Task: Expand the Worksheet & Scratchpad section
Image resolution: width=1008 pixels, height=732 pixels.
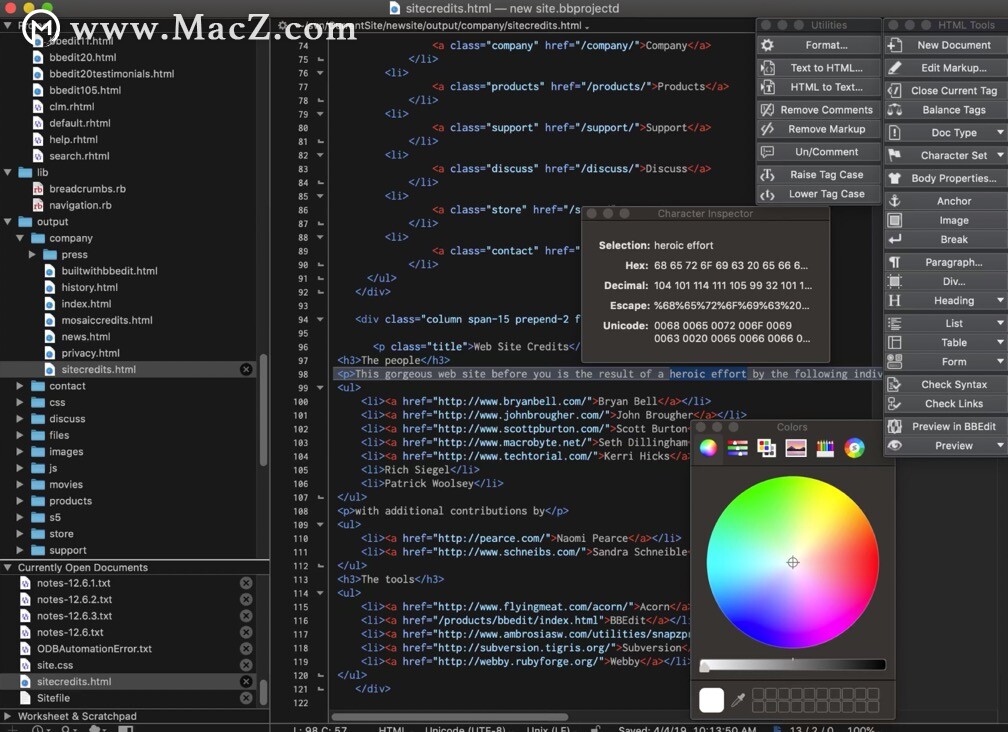Action: point(8,716)
